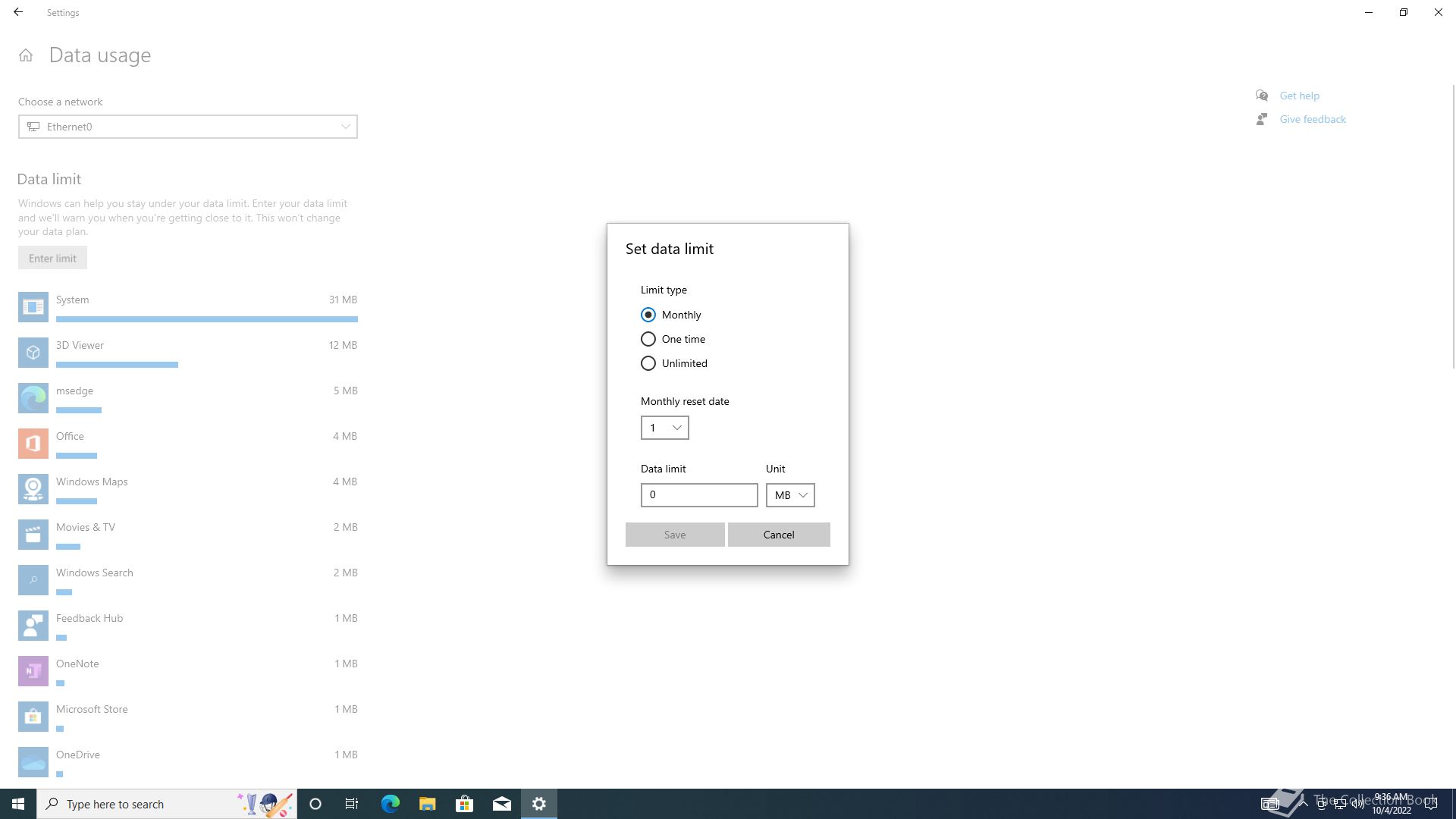Click the Office app icon

[x=33, y=444]
